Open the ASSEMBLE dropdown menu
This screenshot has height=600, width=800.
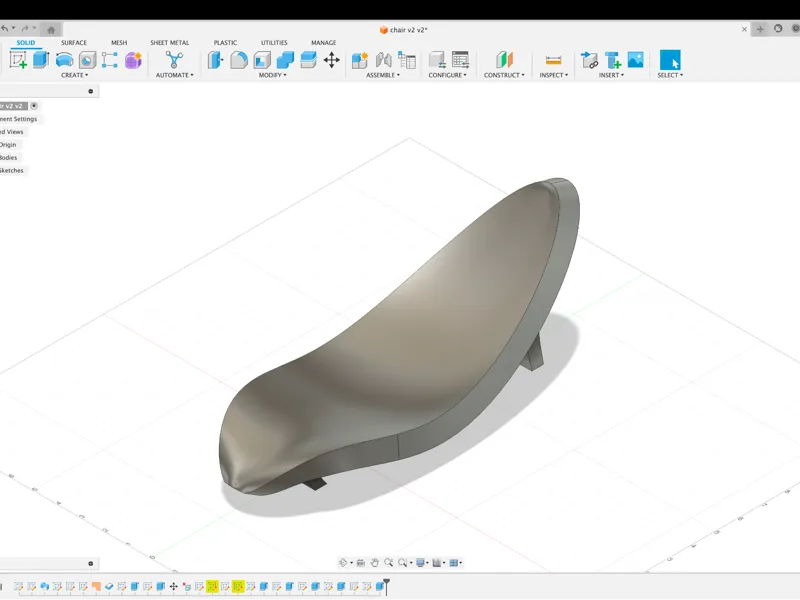383,75
